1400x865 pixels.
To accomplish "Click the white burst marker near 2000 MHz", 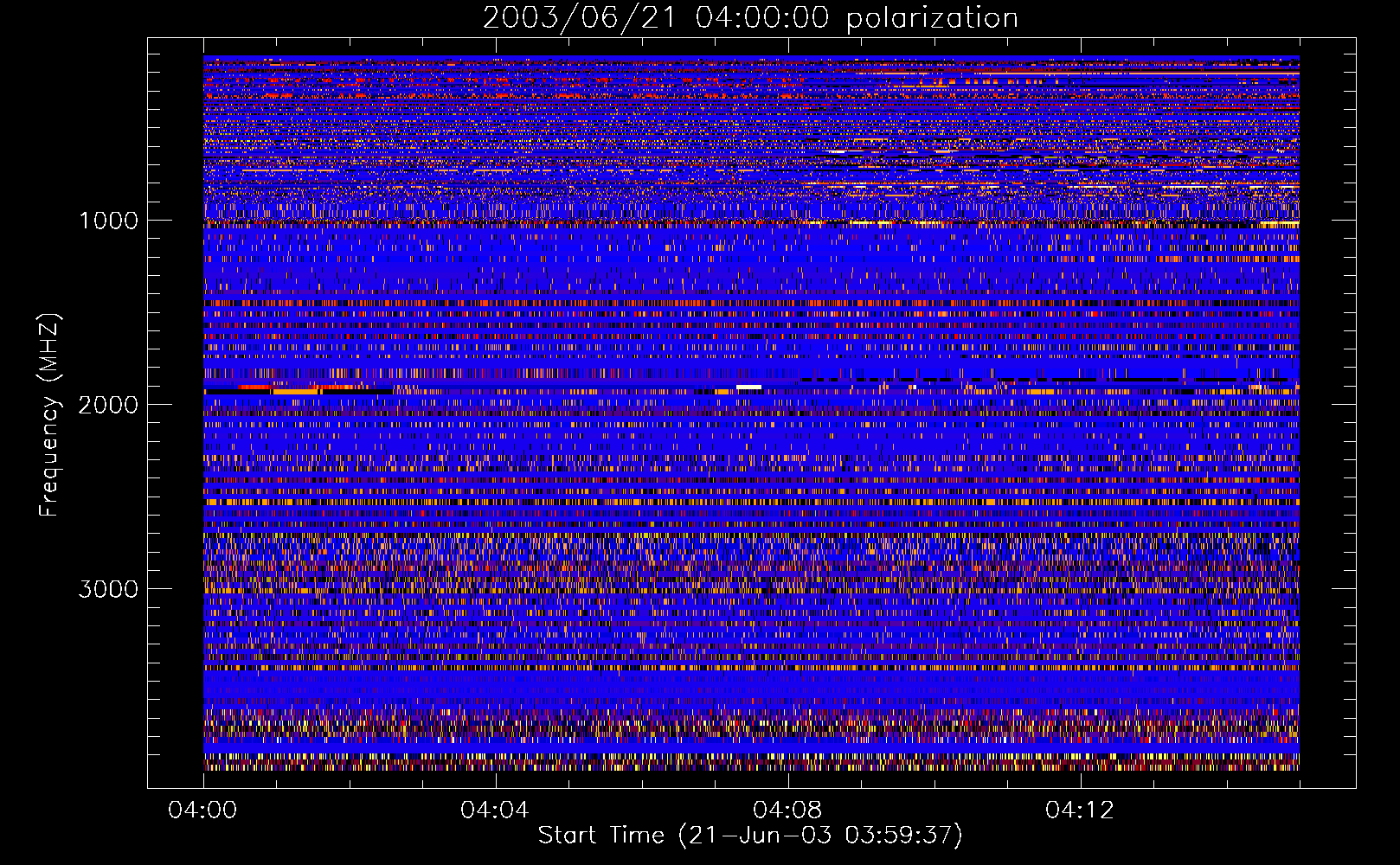I will coord(748,387).
